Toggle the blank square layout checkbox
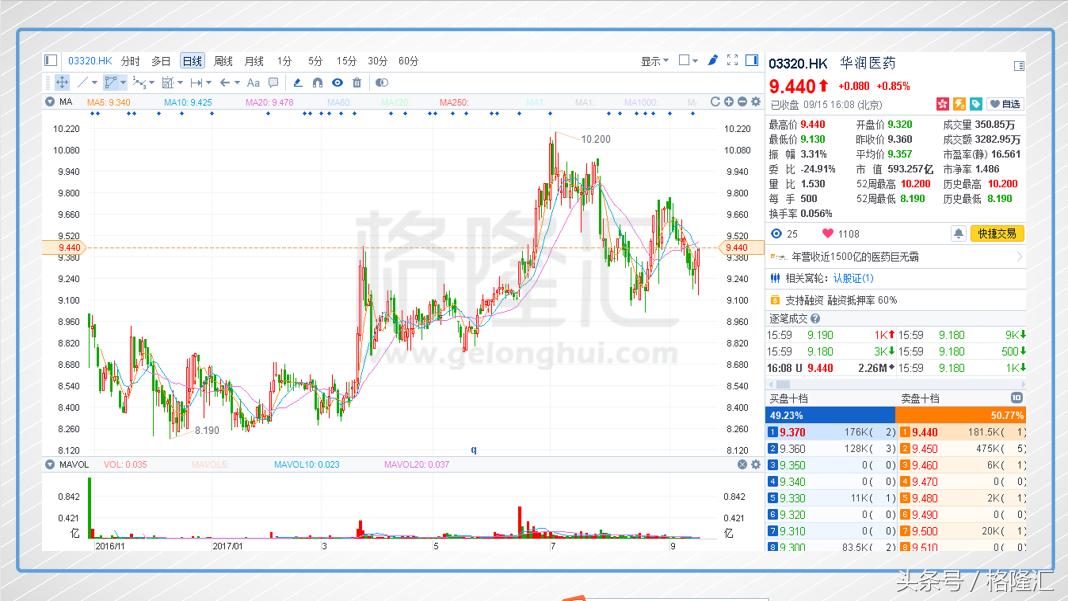 tap(684, 60)
